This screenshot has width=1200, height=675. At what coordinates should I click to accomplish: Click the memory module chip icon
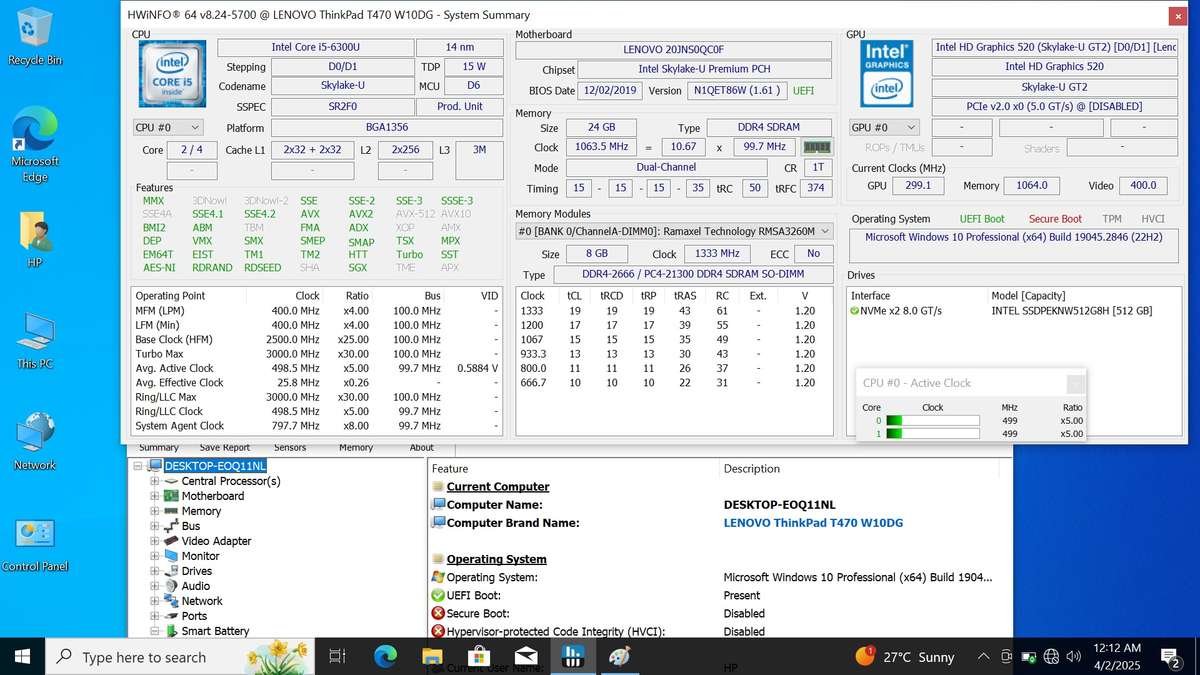tap(817, 148)
